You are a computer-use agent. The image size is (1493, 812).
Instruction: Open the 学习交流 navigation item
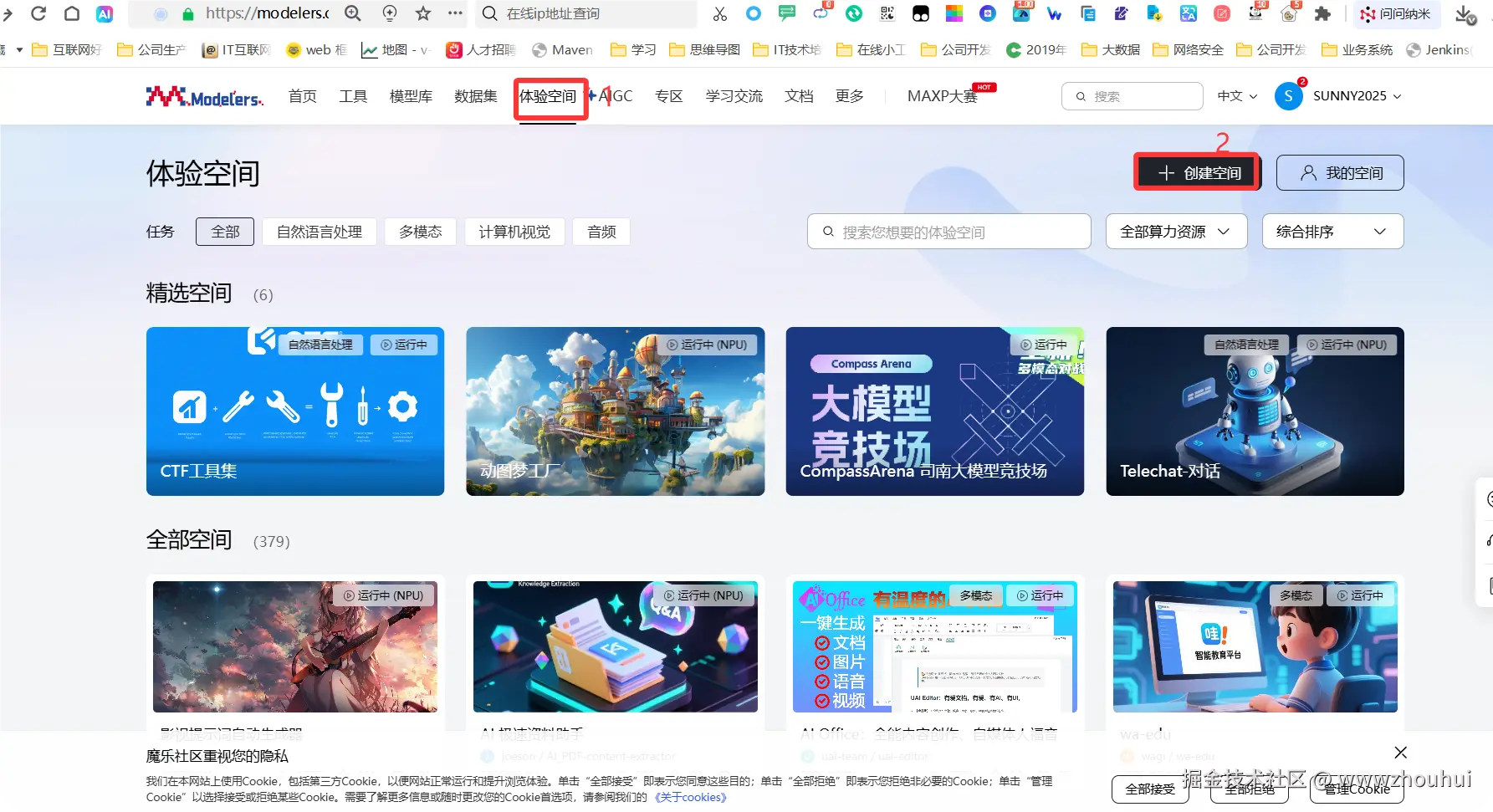click(x=734, y=96)
